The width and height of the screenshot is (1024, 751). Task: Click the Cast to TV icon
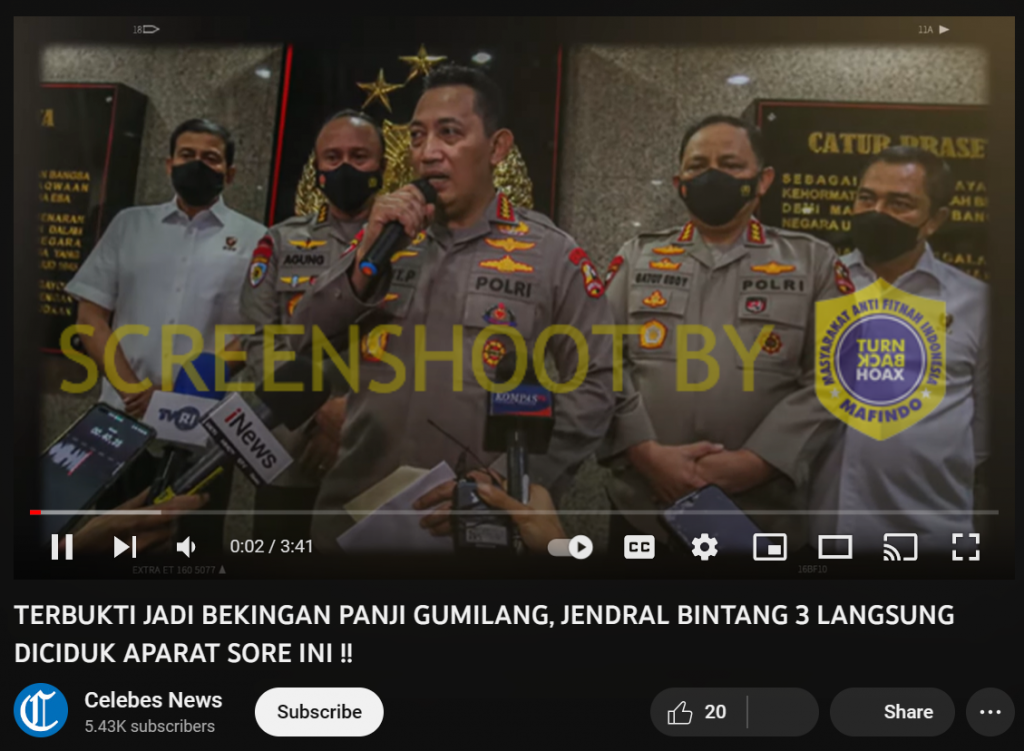tap(900, 547)
